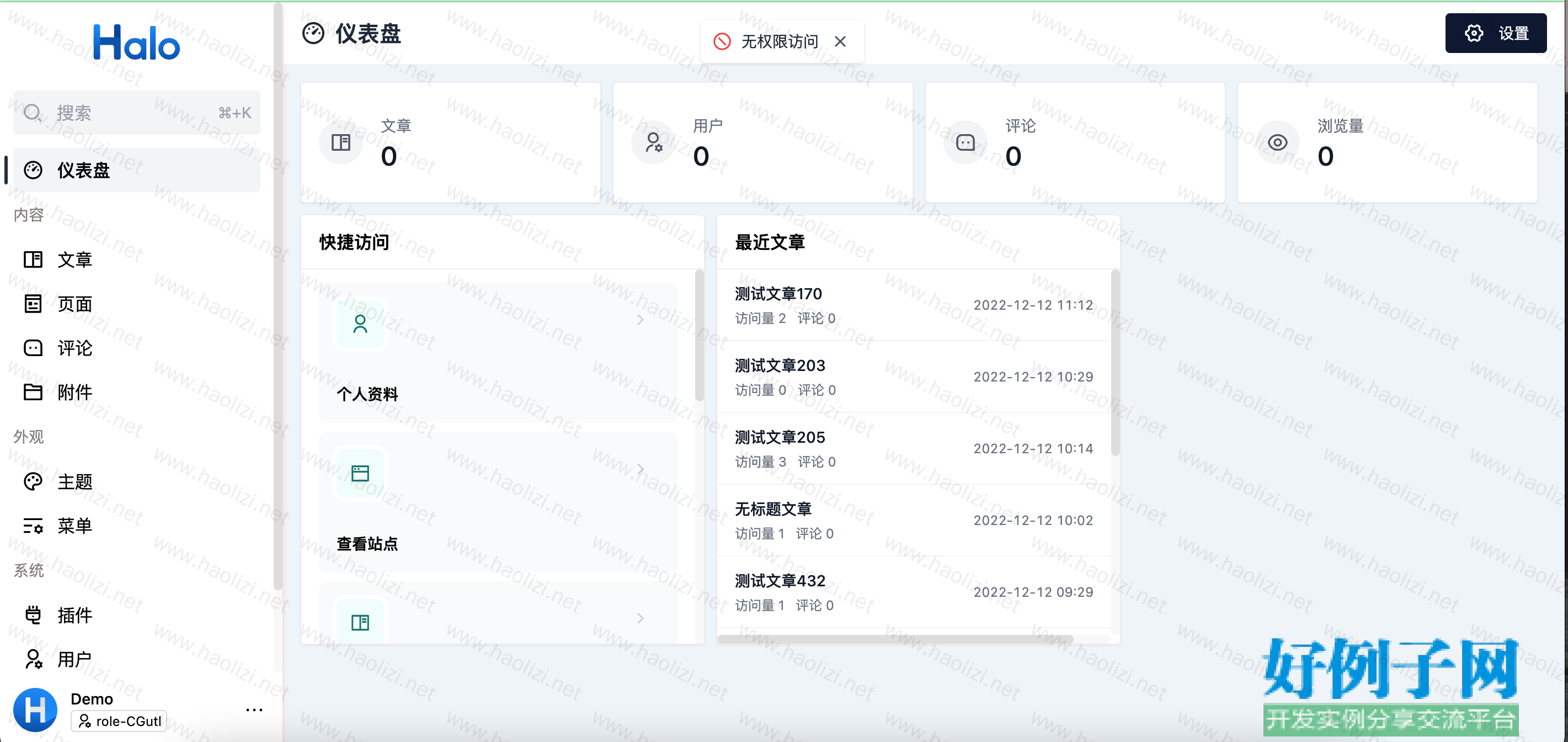Expand the 查看站点 quick link chevron
This screenshot has width=1568, height=742.
point(640,469)
